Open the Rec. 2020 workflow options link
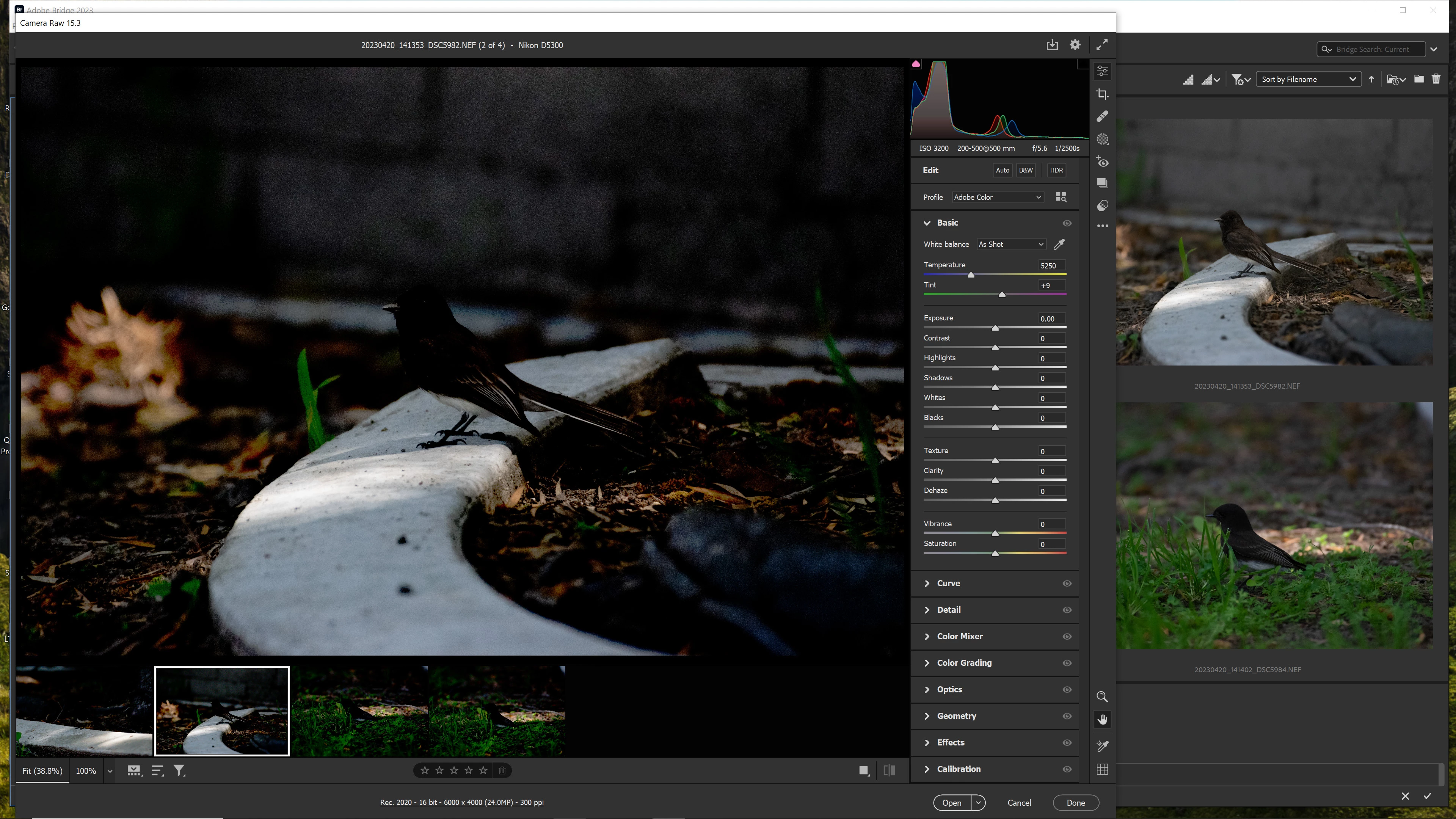Image resolution: width=1456 pixels, height=819 pixels. coord(462,803)
